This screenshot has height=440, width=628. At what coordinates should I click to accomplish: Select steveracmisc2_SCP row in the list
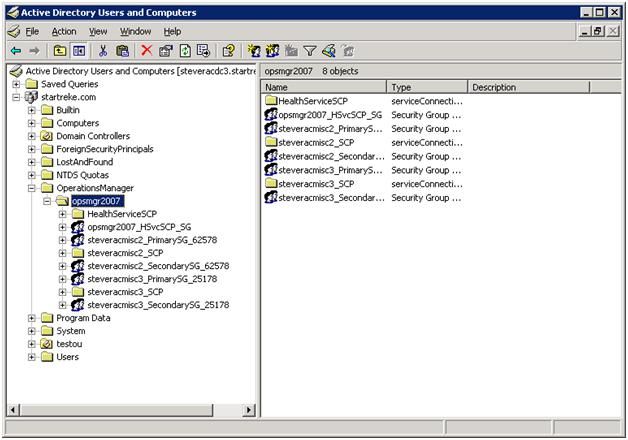coord(316,143)
